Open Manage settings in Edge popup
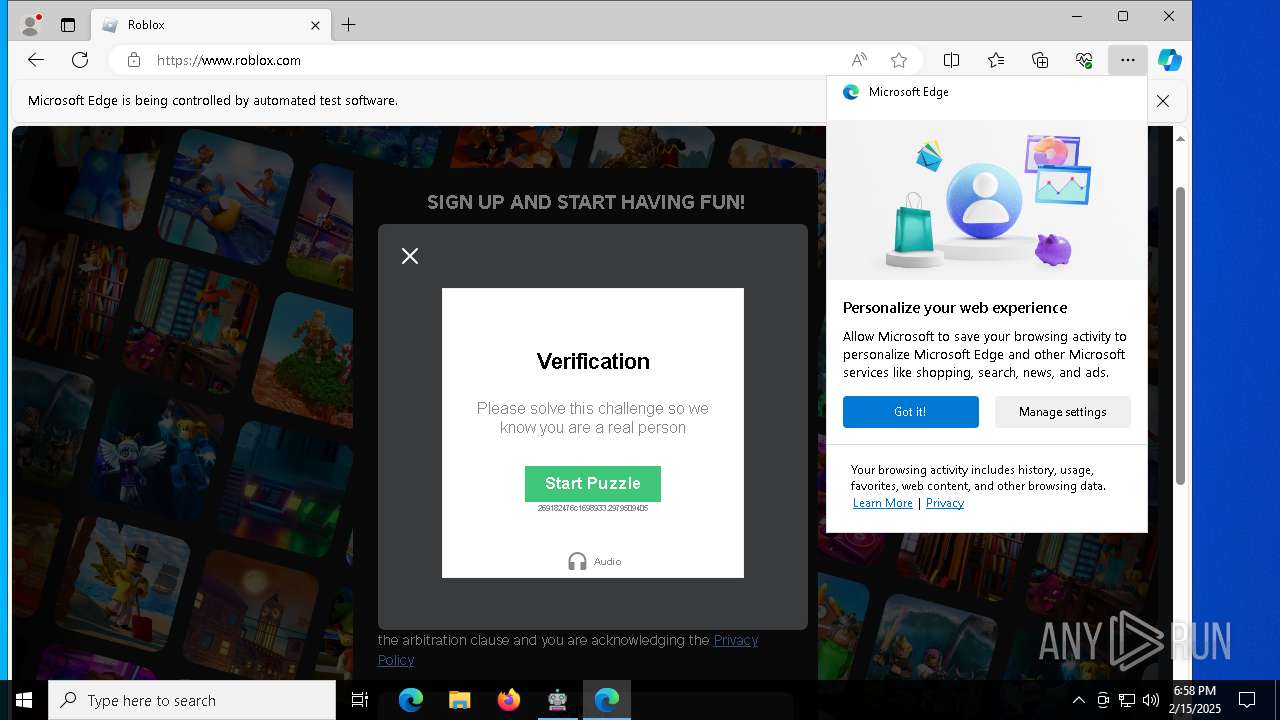 (x=1062, y=411)
